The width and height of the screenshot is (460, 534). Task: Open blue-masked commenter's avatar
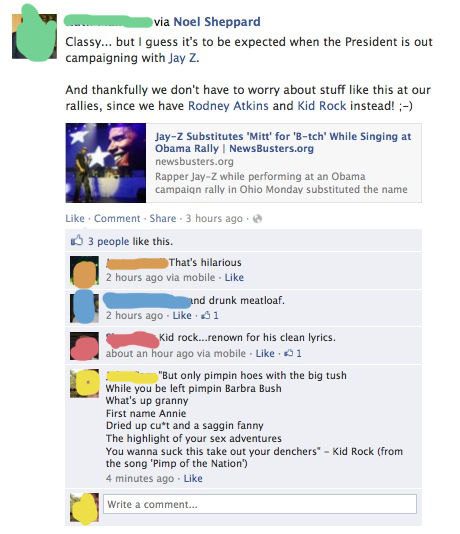(x=84, y=308)
